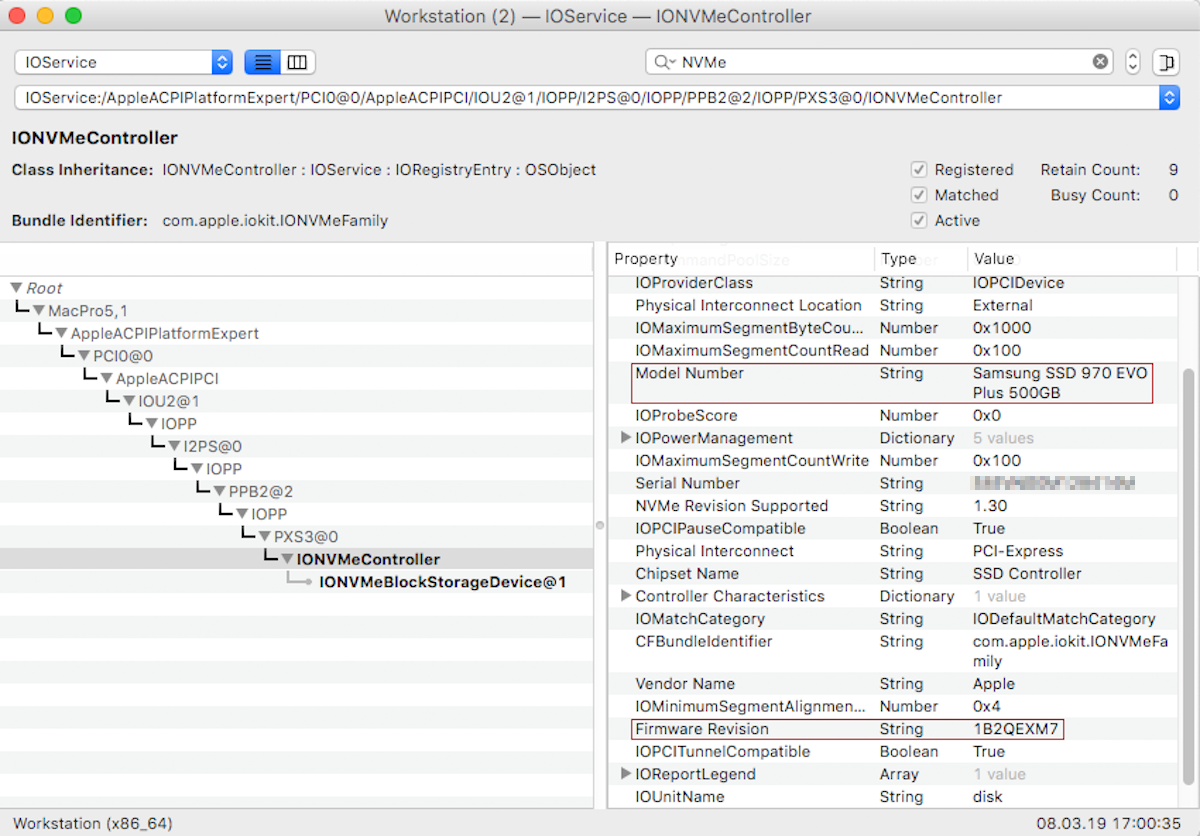The image size is (1200, 836).
Task: Switch to column browser view
Action: click(x=297, y=62)
